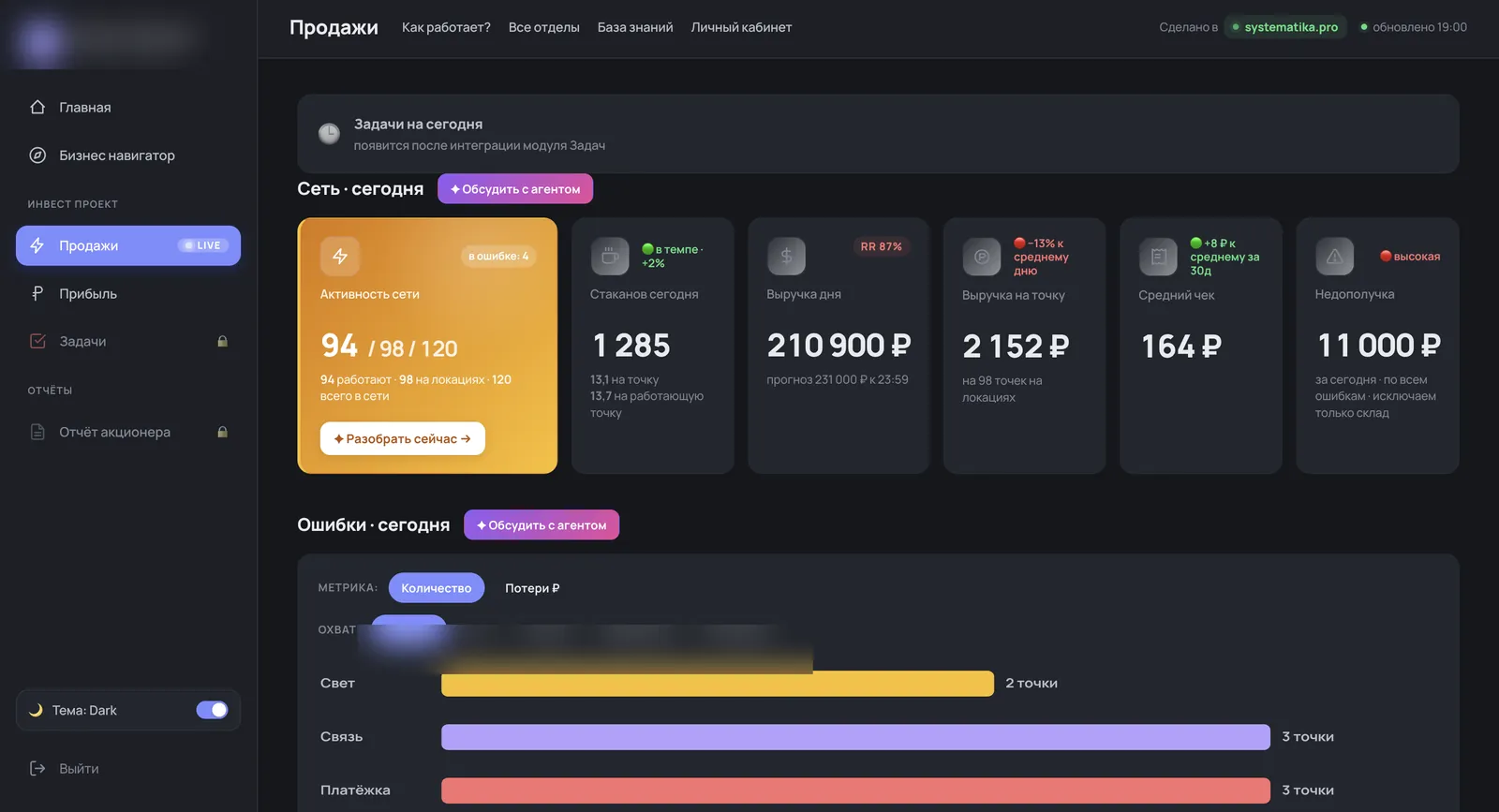Click Обсудить с агентом next to Сеть · сегодня
Screen dimensions: 1499x812
click(515, 188)
